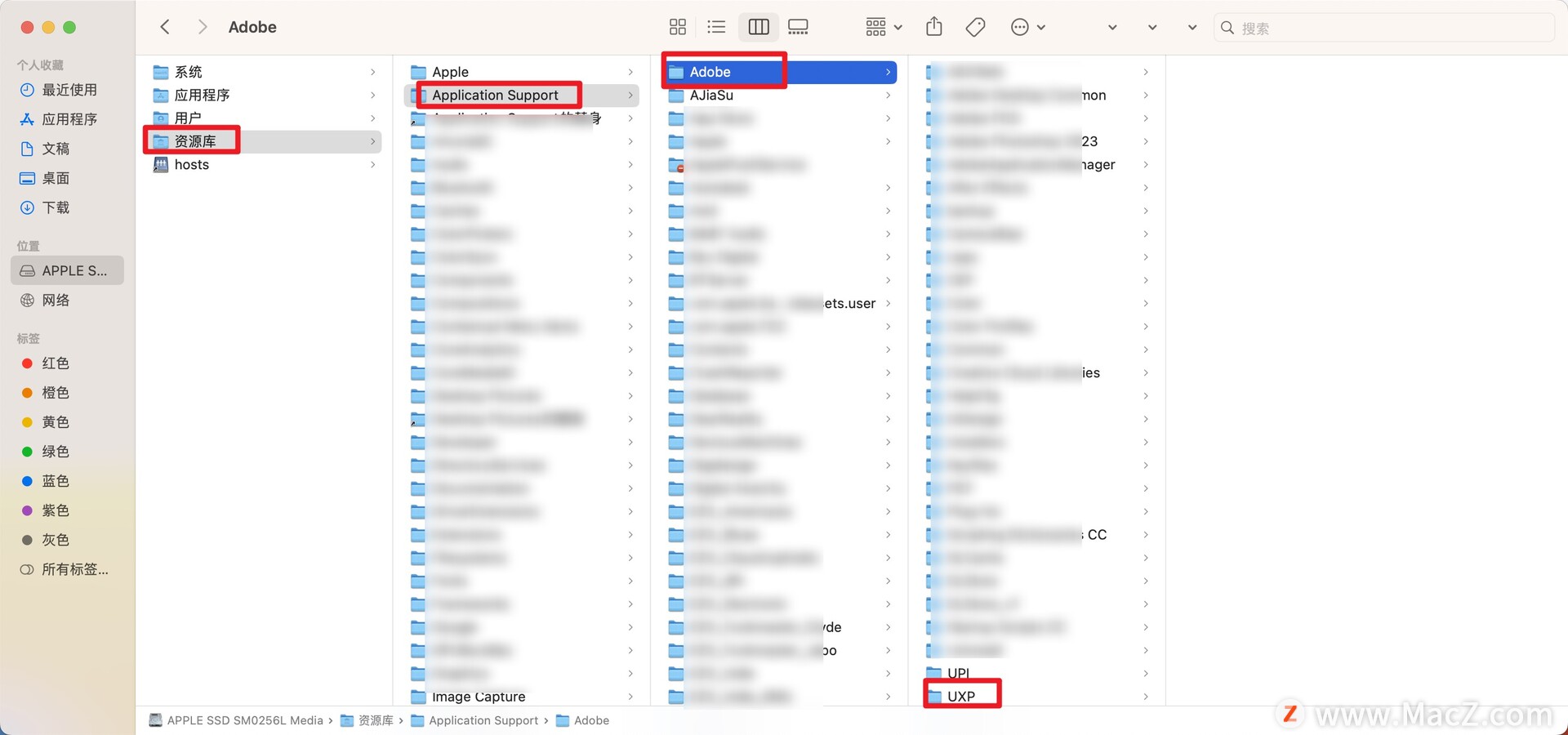1568x735 pixels.
Task: Select the yellow tag (黄色)
Action: [69, 422]
